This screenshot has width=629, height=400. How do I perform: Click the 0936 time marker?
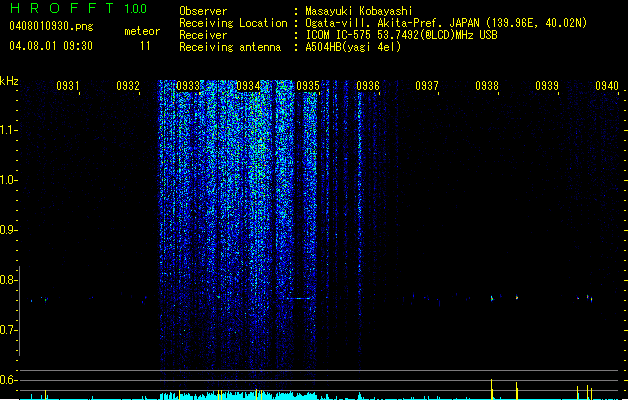[368, 86]
